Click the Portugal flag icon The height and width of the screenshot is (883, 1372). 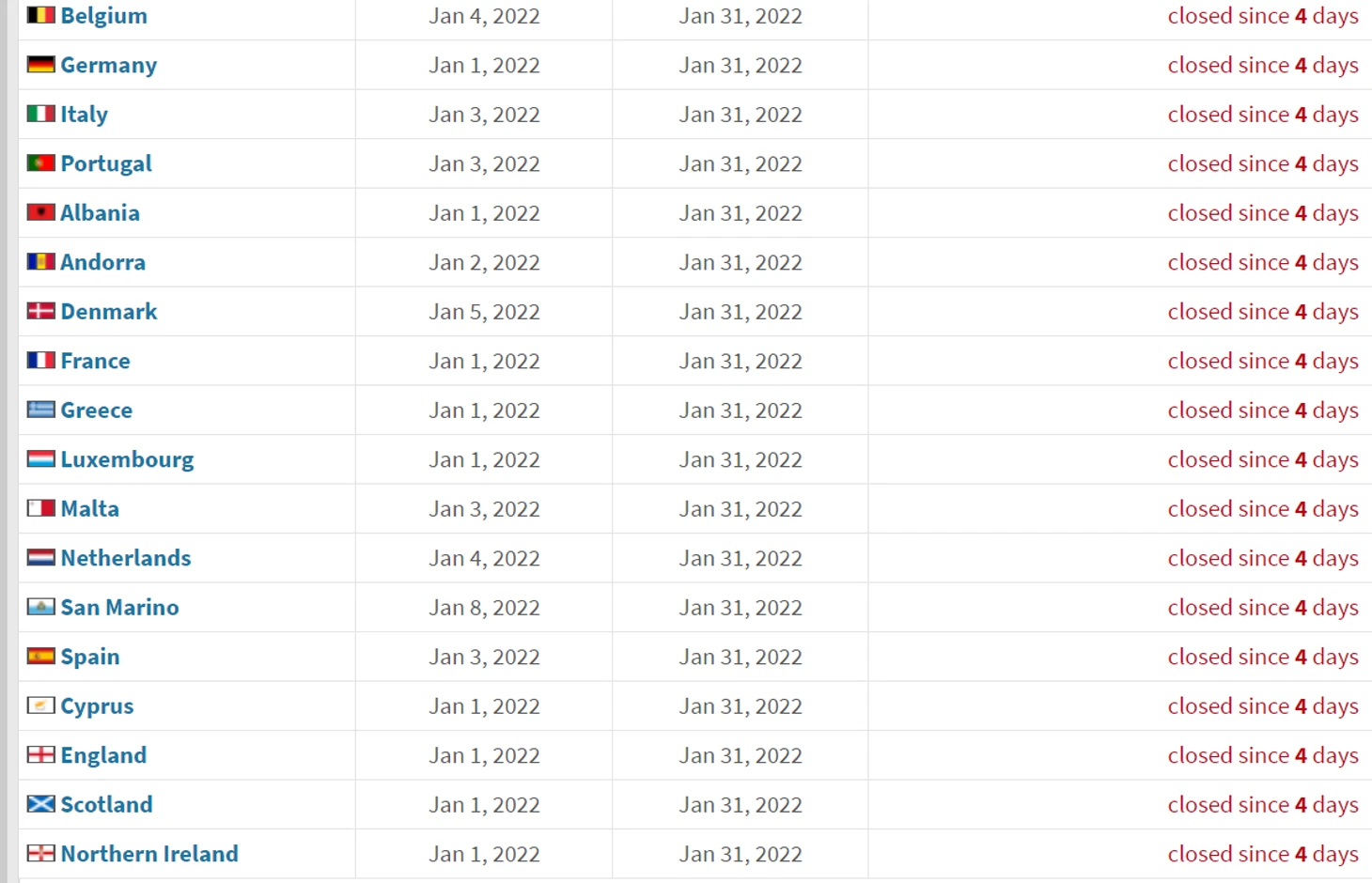(x=41, y=163)
